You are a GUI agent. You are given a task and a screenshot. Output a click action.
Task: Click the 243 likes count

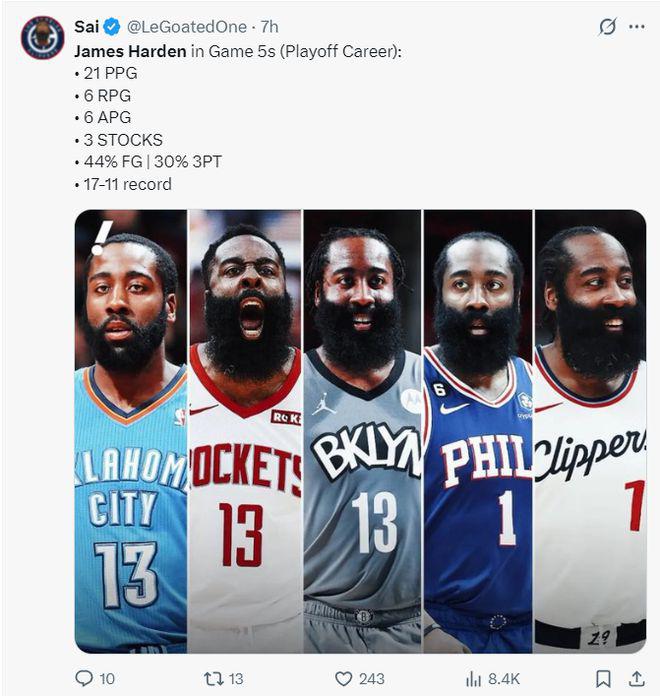(x=371, y=679)
